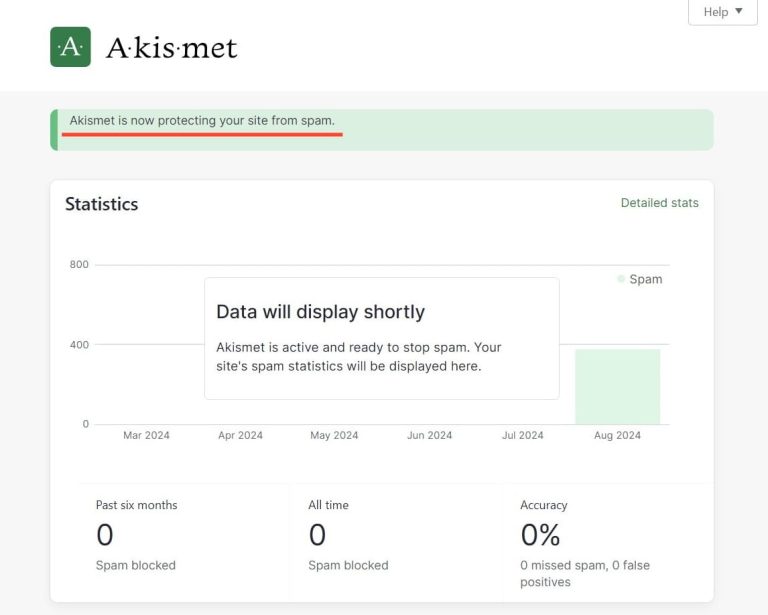The width and height of the screenshot is (768, 615).
Task: Click the 800 y-axis label
Action: point(79,265)
